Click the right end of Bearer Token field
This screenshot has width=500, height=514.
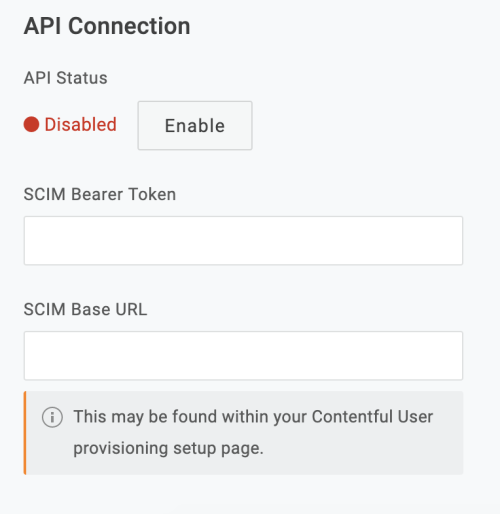point(457,240)
